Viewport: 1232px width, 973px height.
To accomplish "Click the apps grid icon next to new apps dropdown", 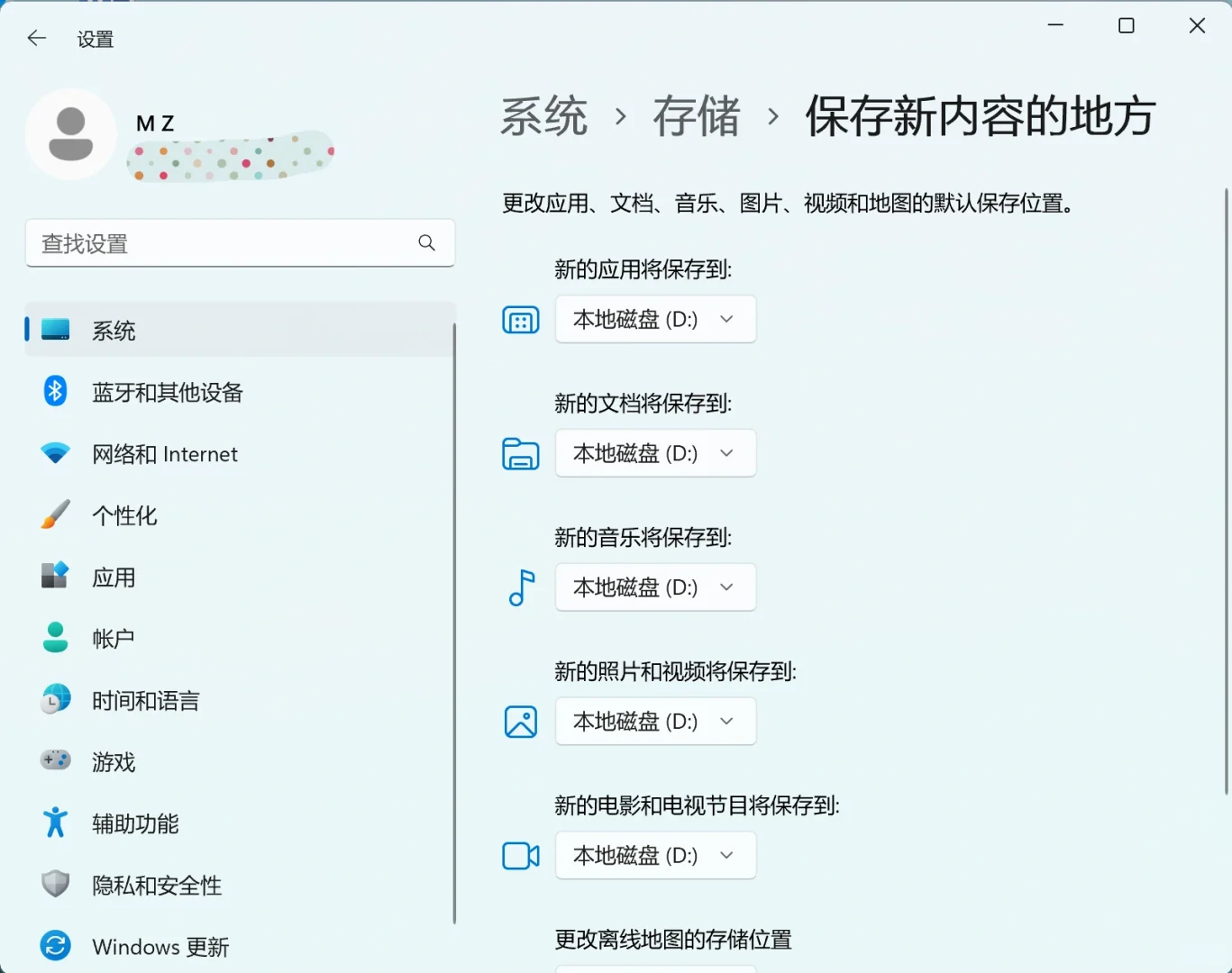I will 521,320.
